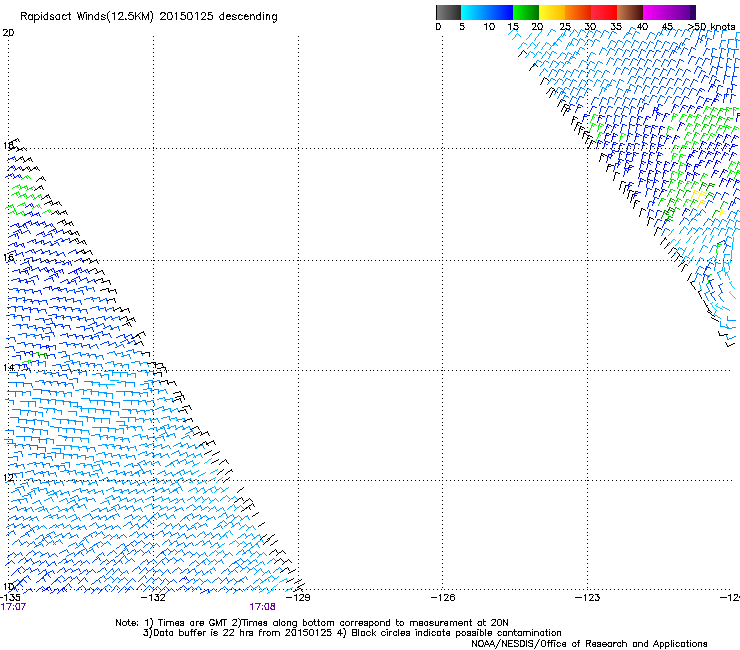Click the latitude label '12'
This screenshot has width=740, height=650.
point(8,478)
